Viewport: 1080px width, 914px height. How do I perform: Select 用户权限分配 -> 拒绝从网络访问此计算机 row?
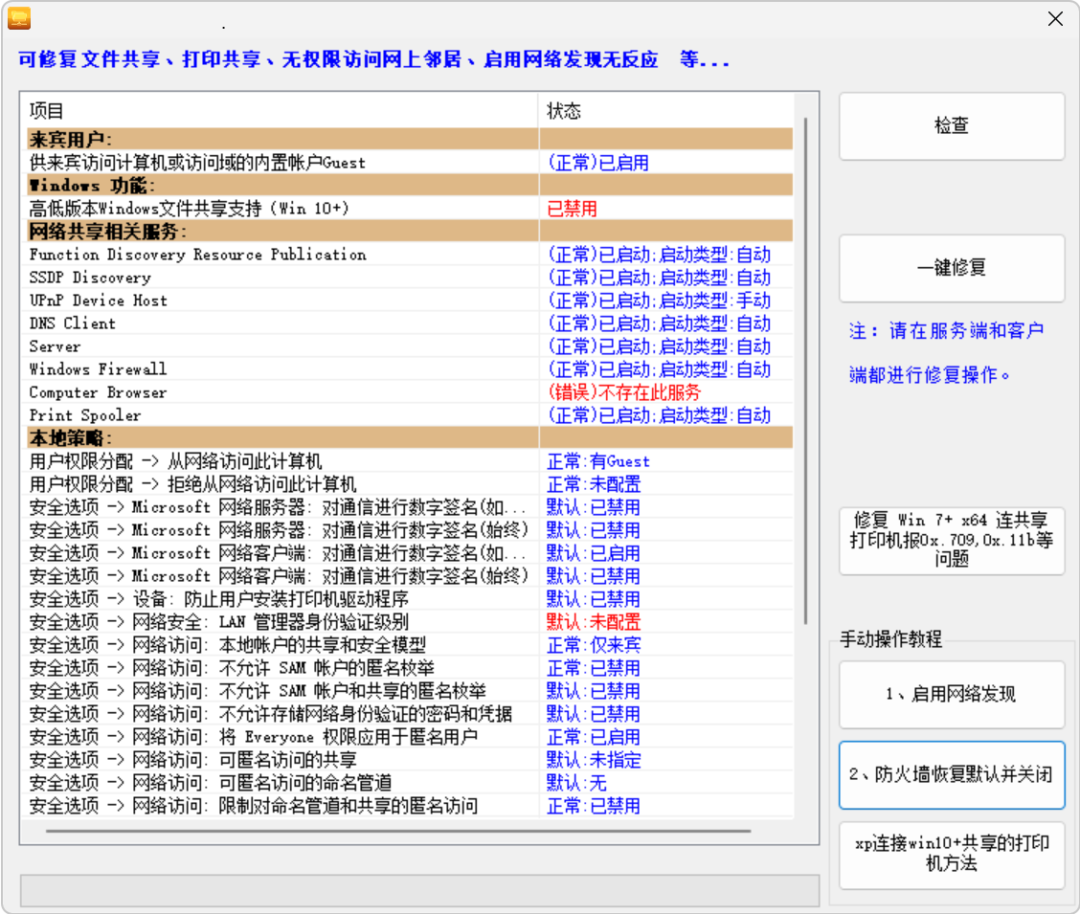[x=411, y=484]
